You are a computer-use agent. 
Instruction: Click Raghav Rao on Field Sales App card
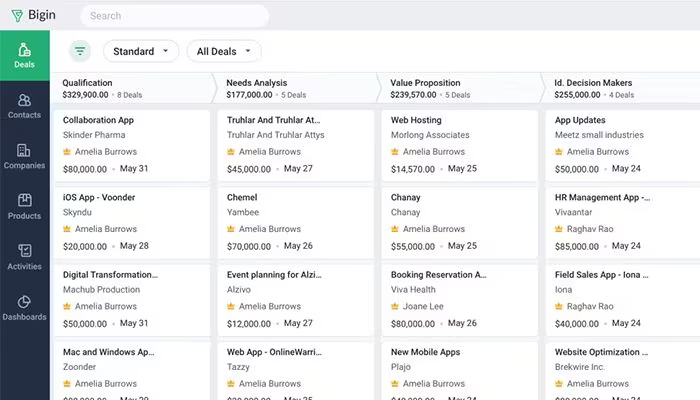click(590, 306)
